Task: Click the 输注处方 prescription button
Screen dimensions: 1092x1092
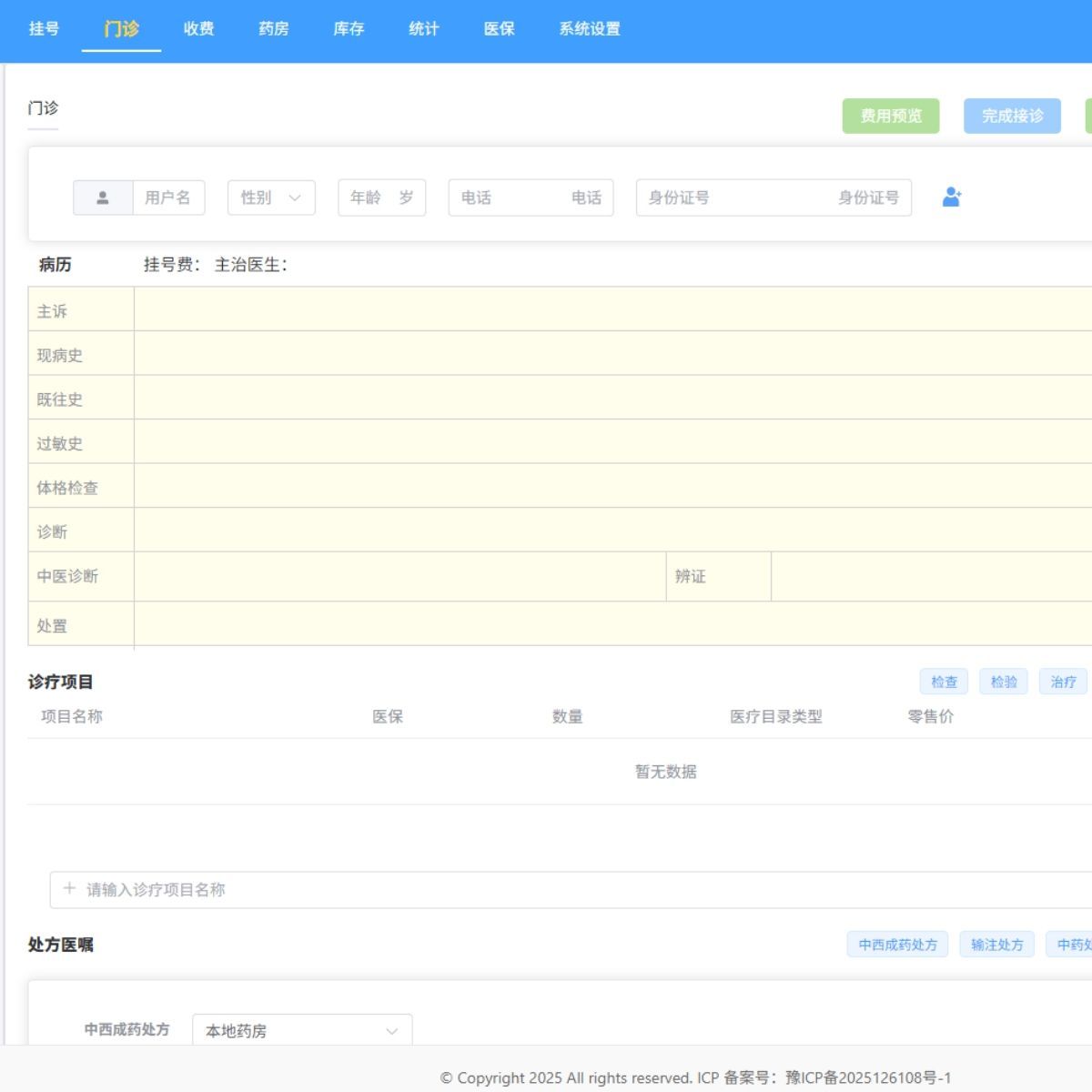Action: point(996,945)
